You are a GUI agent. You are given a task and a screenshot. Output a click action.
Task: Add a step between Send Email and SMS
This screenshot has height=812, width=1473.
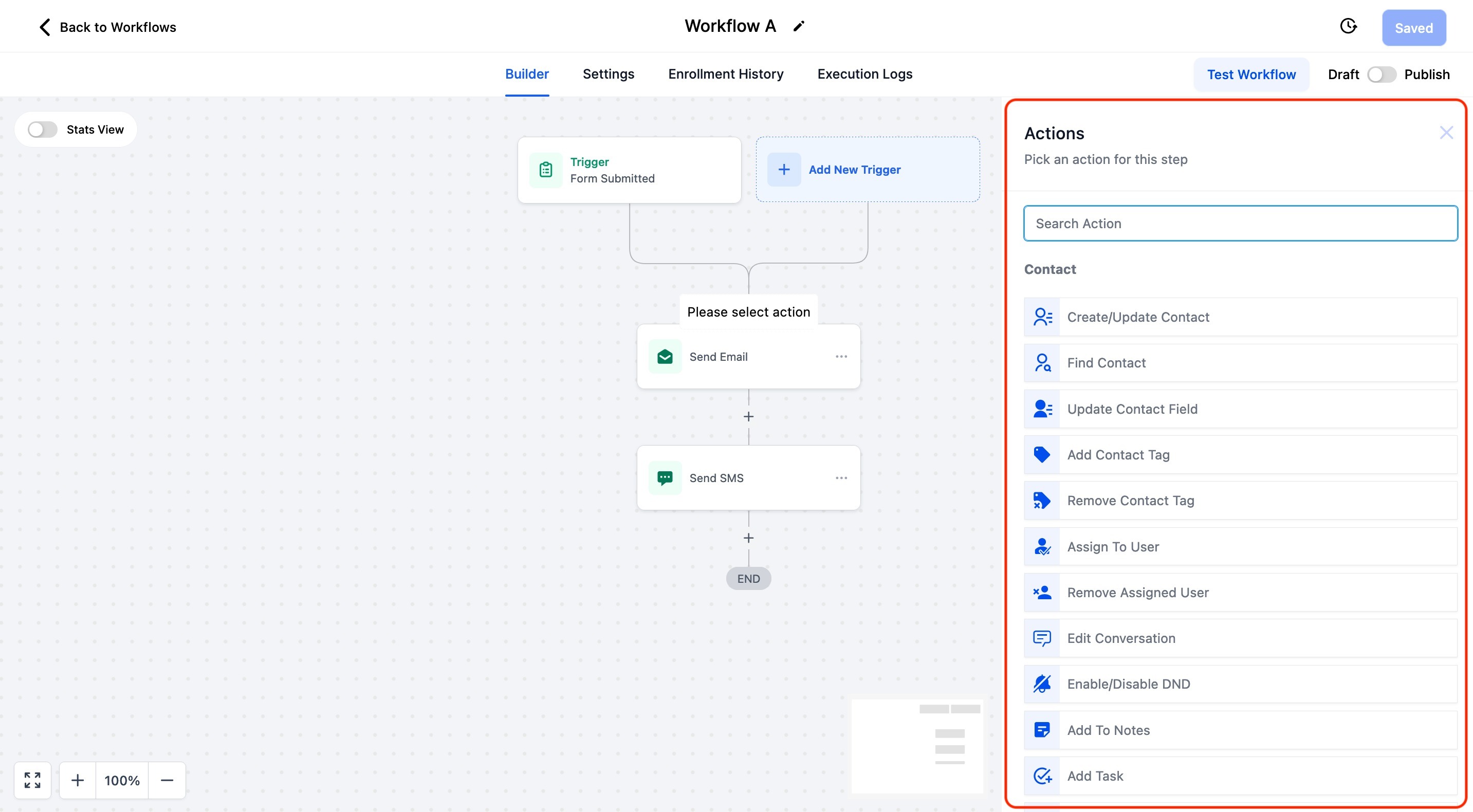click(x=748, y=417)
